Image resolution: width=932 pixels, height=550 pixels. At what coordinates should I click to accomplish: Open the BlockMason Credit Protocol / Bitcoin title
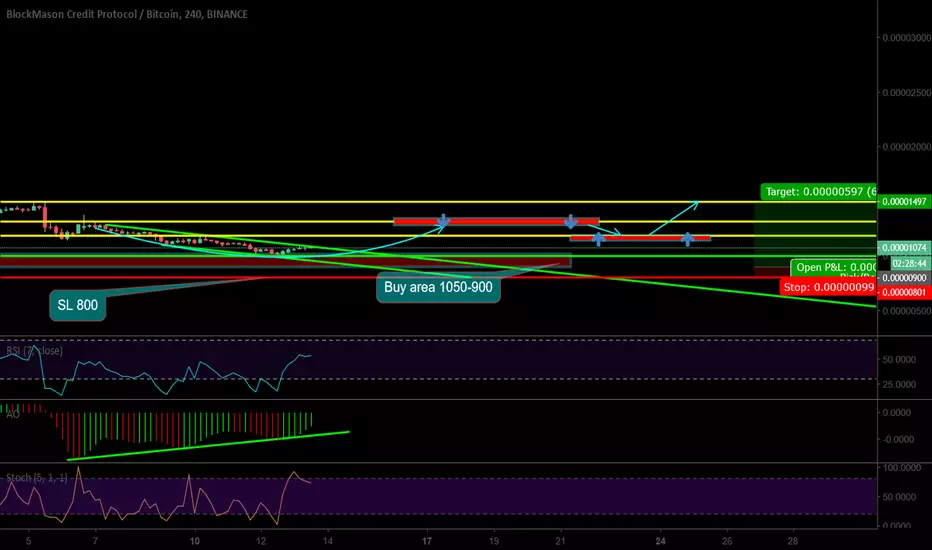[127, 14]
